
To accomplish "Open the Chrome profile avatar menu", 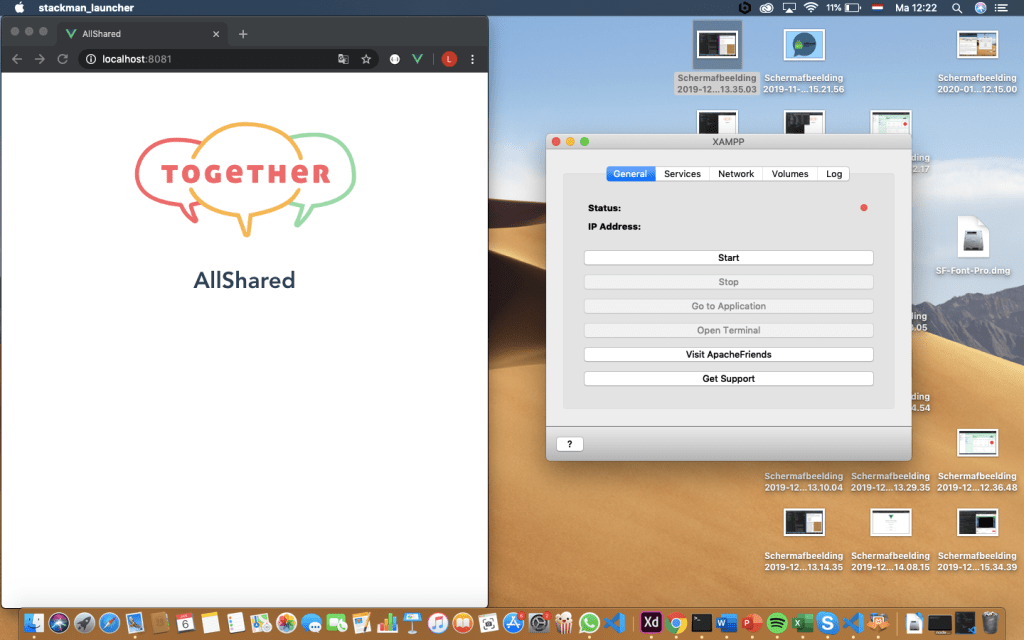I will pos(449,60).
